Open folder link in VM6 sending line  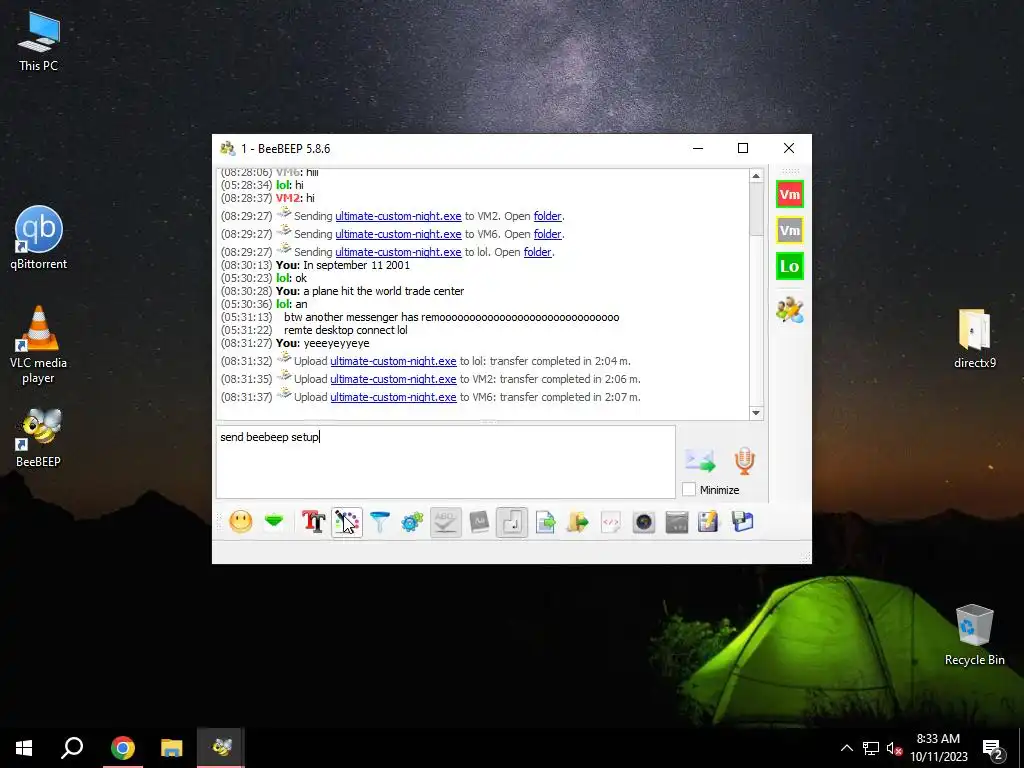click(x=547, y=234)
